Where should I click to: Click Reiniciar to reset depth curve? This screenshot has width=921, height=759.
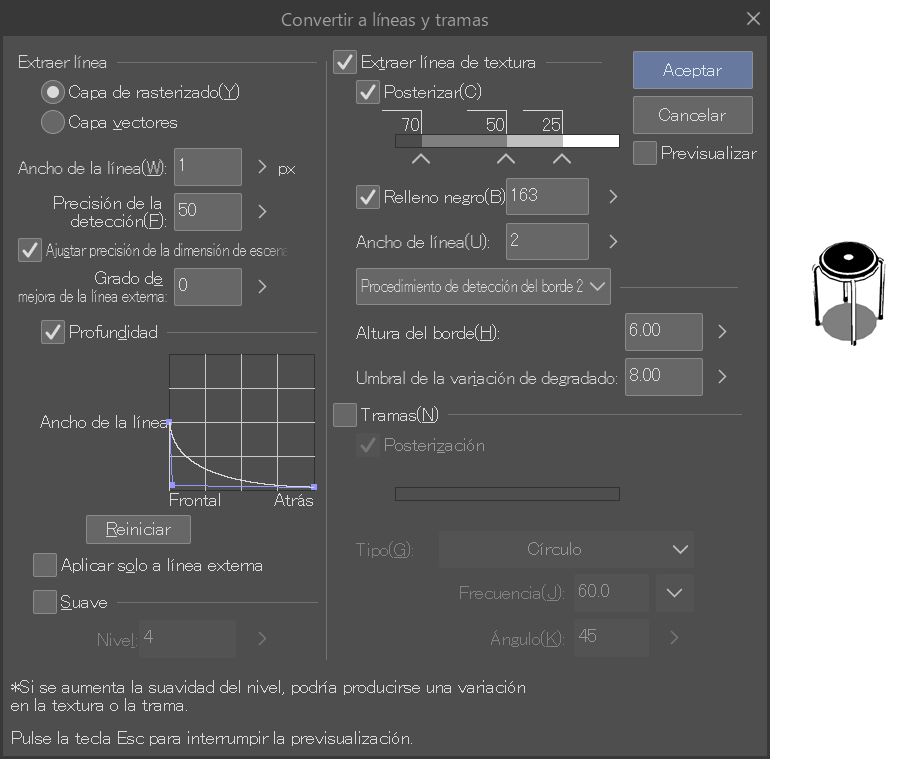(x=139, y=529)
